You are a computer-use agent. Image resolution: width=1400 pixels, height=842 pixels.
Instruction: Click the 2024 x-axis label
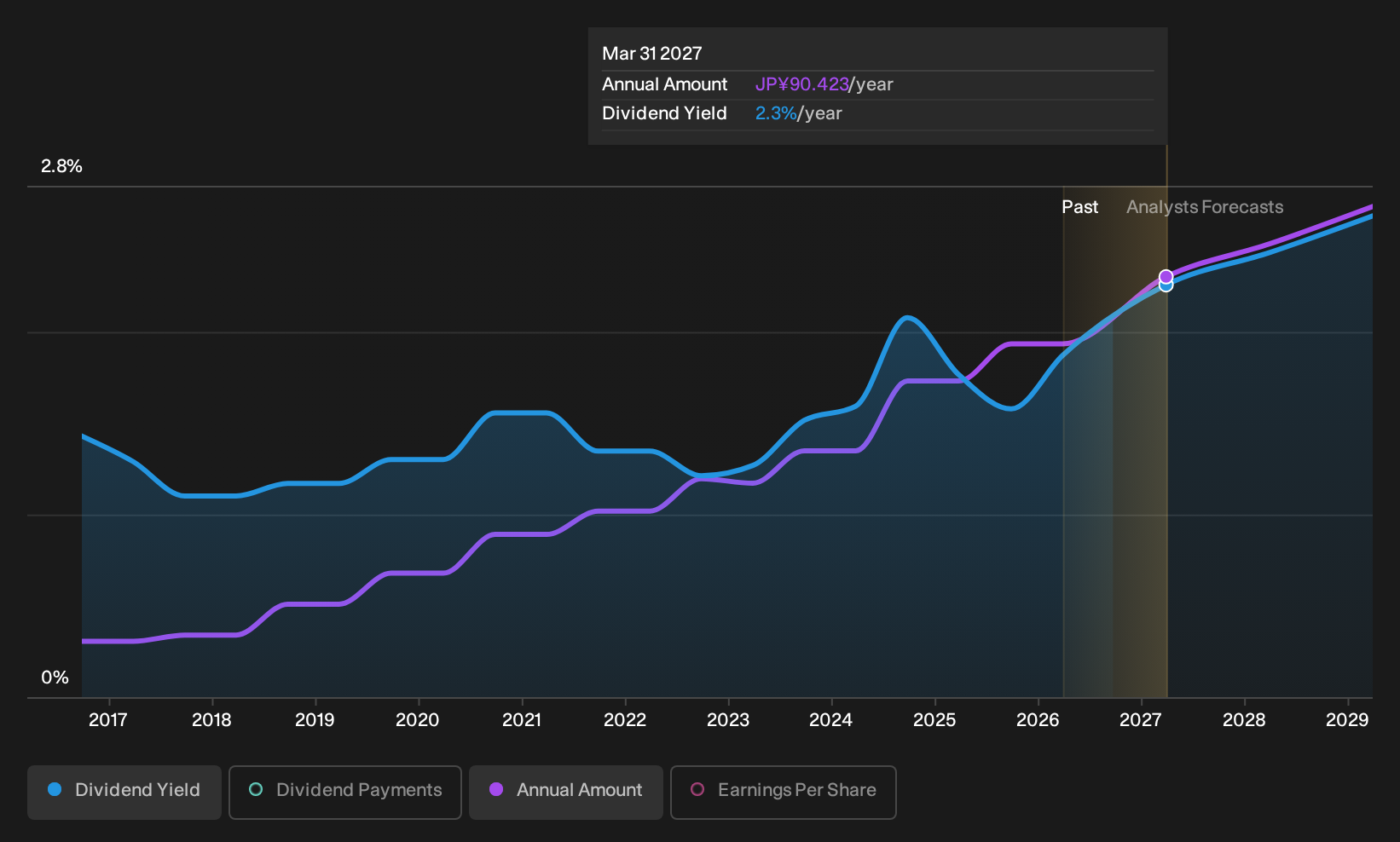pos(830,720)
